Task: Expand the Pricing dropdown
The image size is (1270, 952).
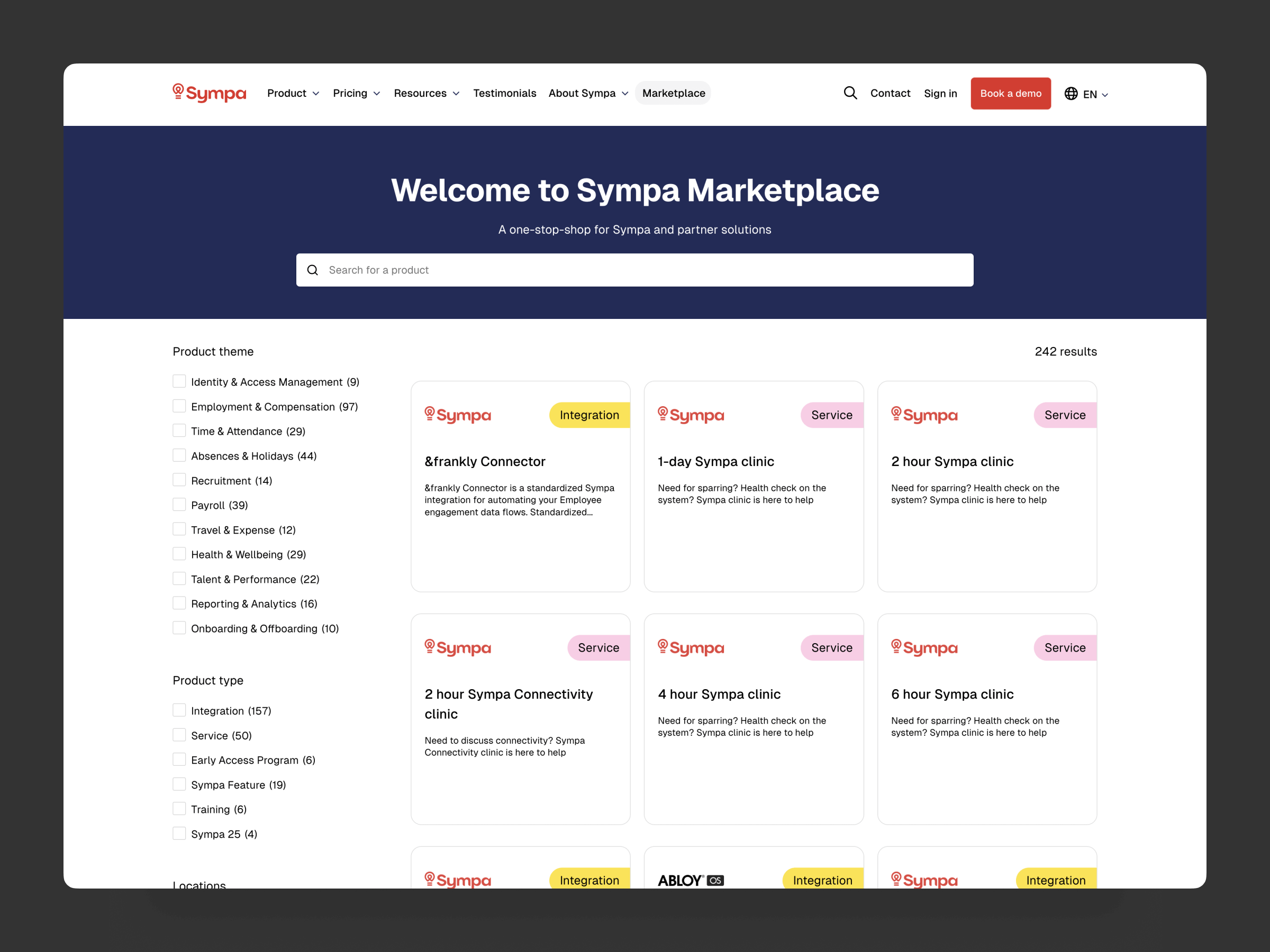Action: [x=357, y=93]
